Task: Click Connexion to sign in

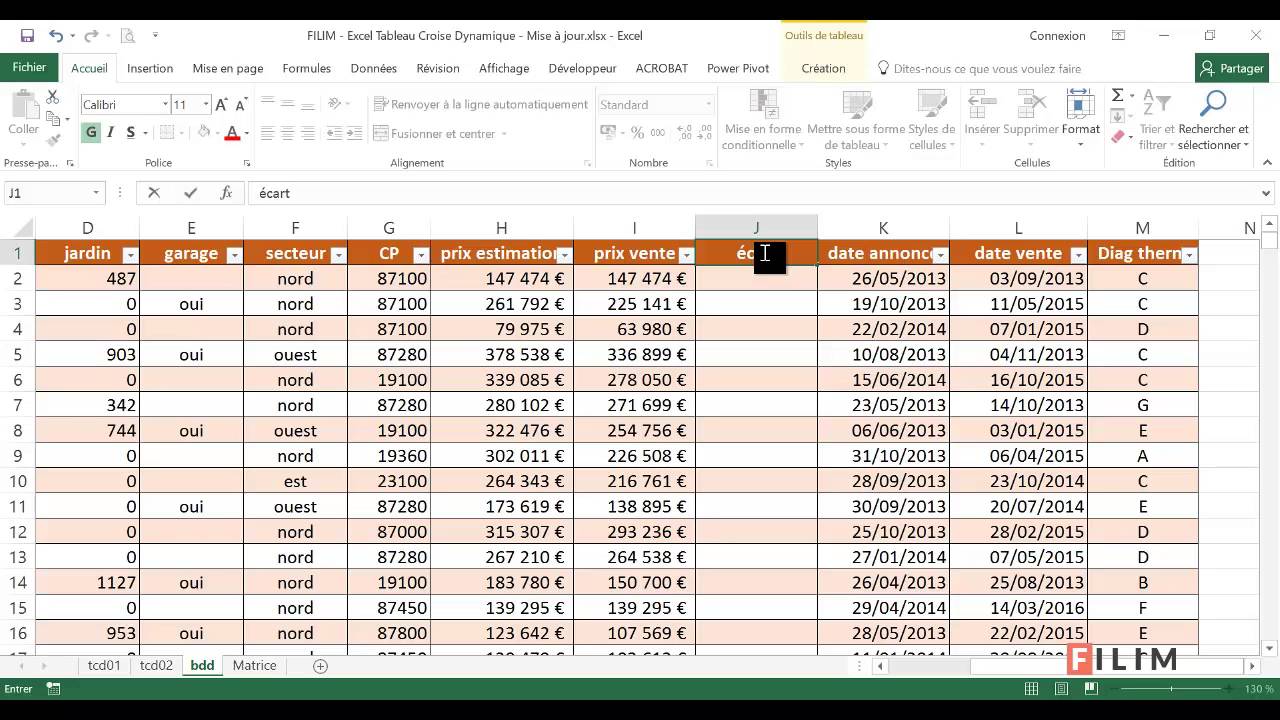Action: click(1057, 35)
